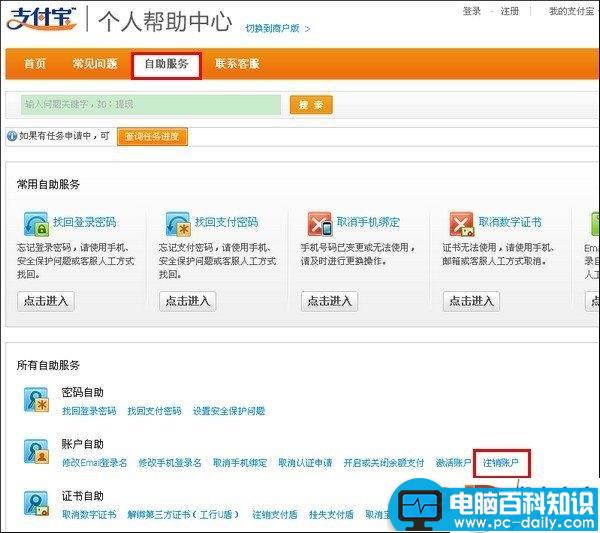Click the Alipay logo
This screenshot has width=600, height=533.
(x=41, y=18)
